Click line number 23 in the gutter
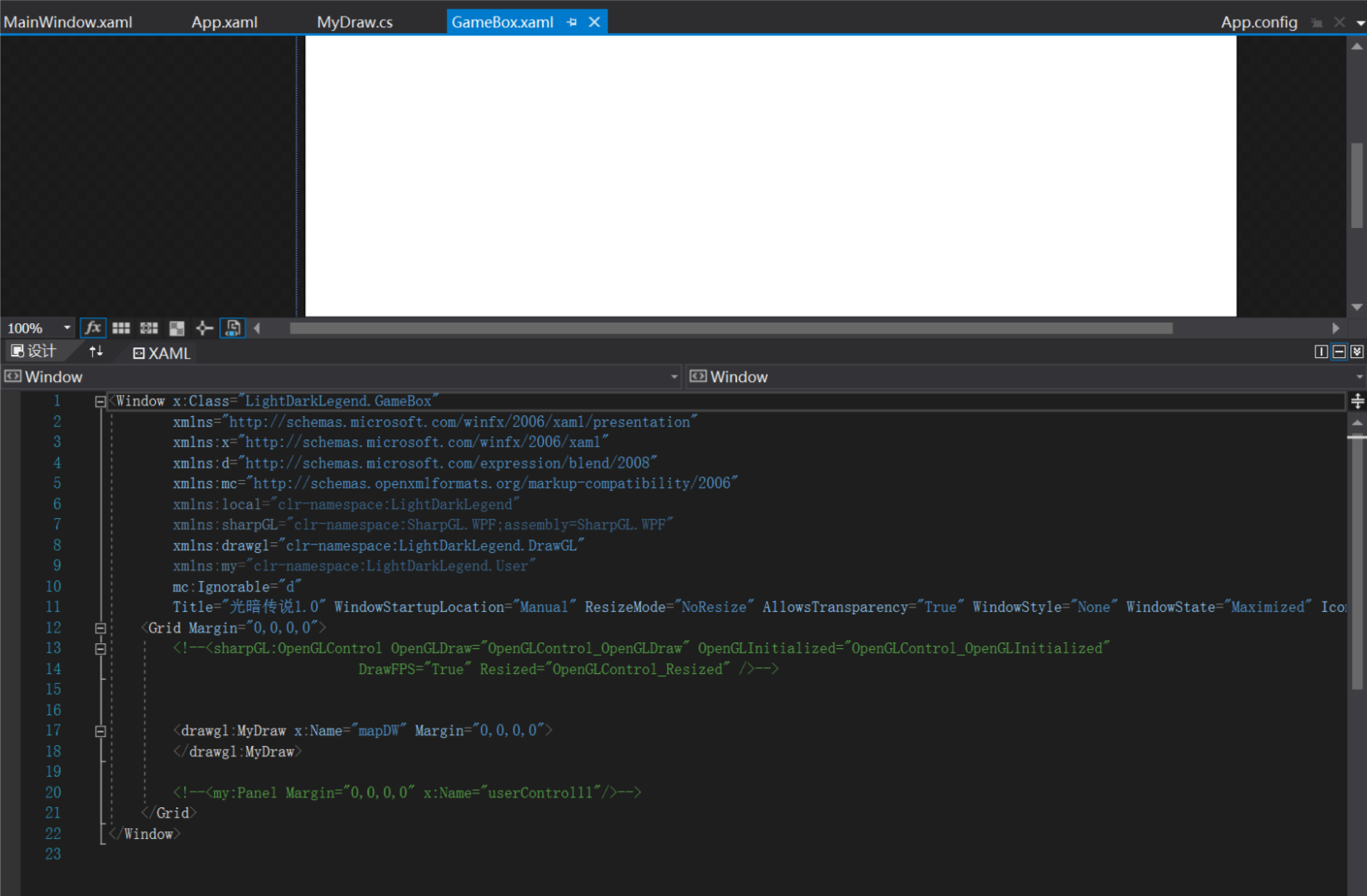 pos(53,855)
